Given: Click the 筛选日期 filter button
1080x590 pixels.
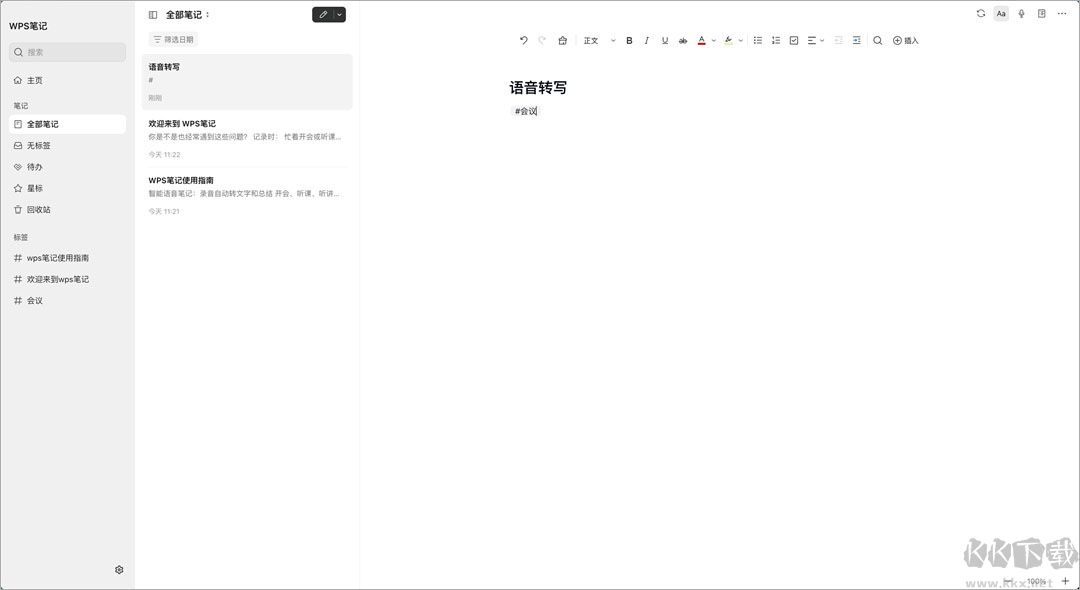Looking at the screenshot, I should tap(172, 39).
